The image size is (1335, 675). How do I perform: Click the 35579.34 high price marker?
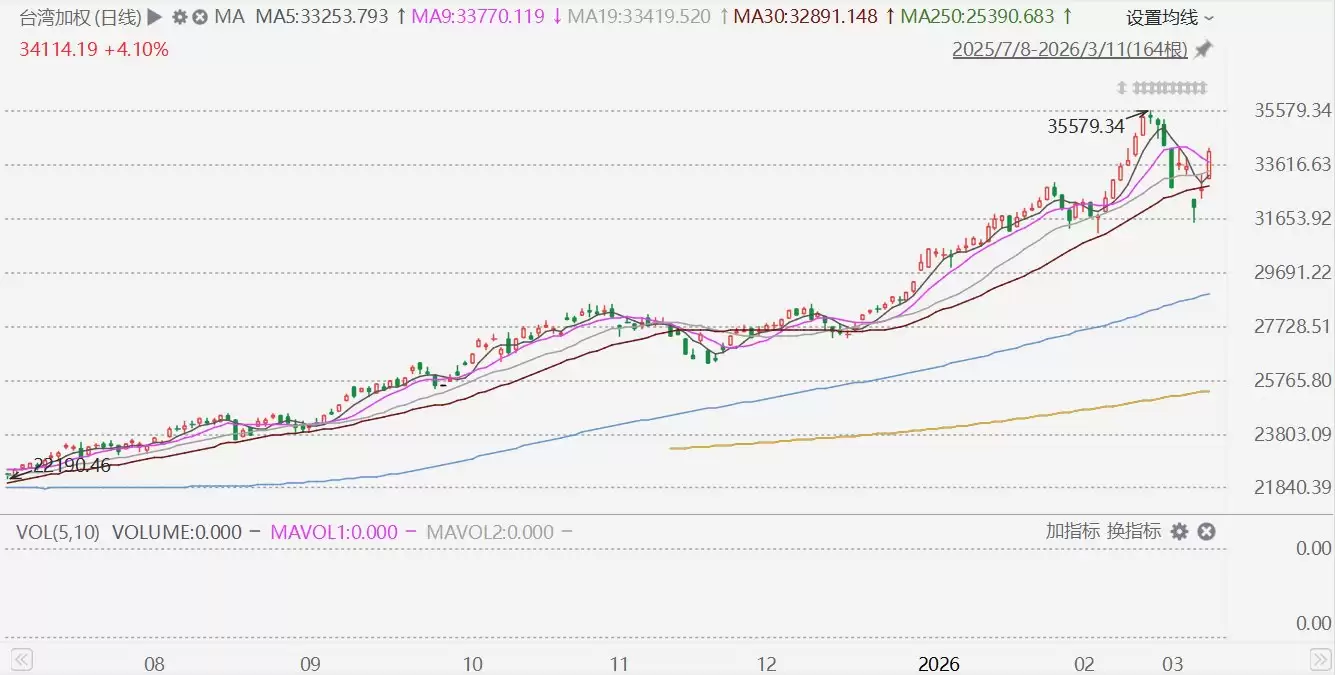(x=1086, y=126)
